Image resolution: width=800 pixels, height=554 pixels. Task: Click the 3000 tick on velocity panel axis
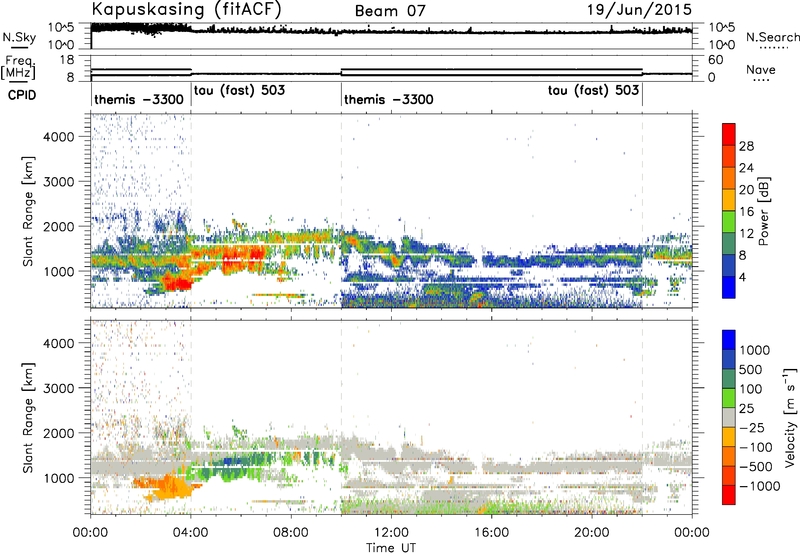coord(59,388)
